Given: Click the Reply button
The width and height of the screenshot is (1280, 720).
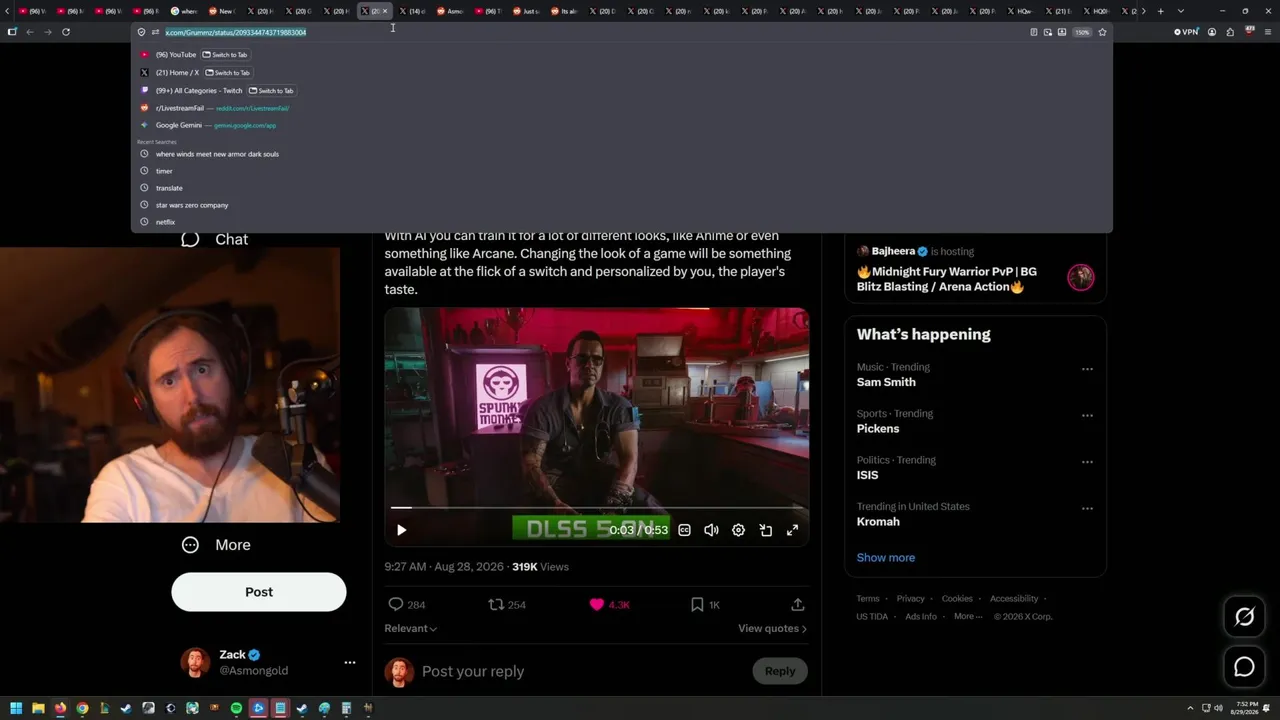Looking at the screenshot, I should [780, 671].
